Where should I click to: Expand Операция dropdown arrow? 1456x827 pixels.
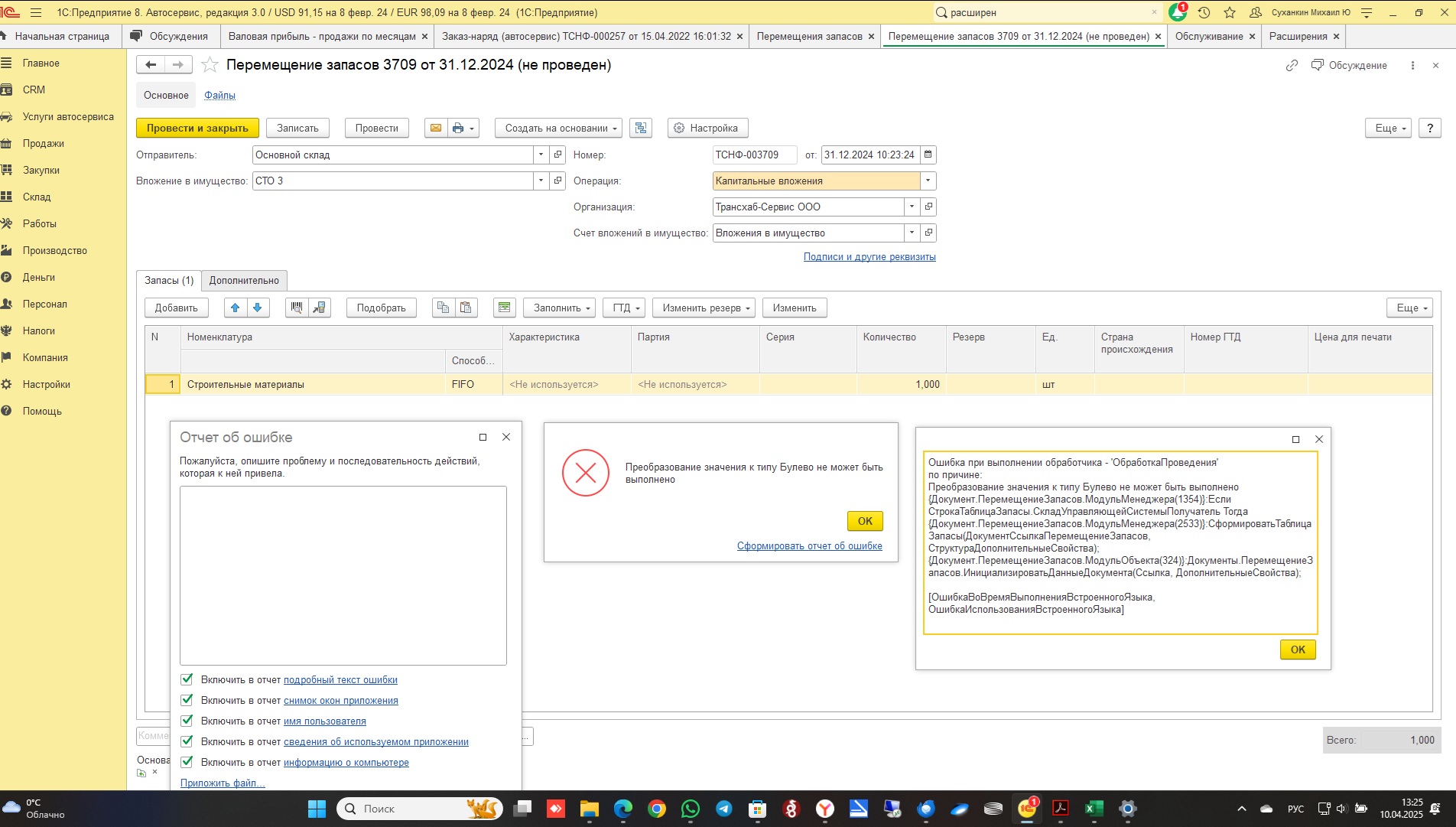[928, 181]
